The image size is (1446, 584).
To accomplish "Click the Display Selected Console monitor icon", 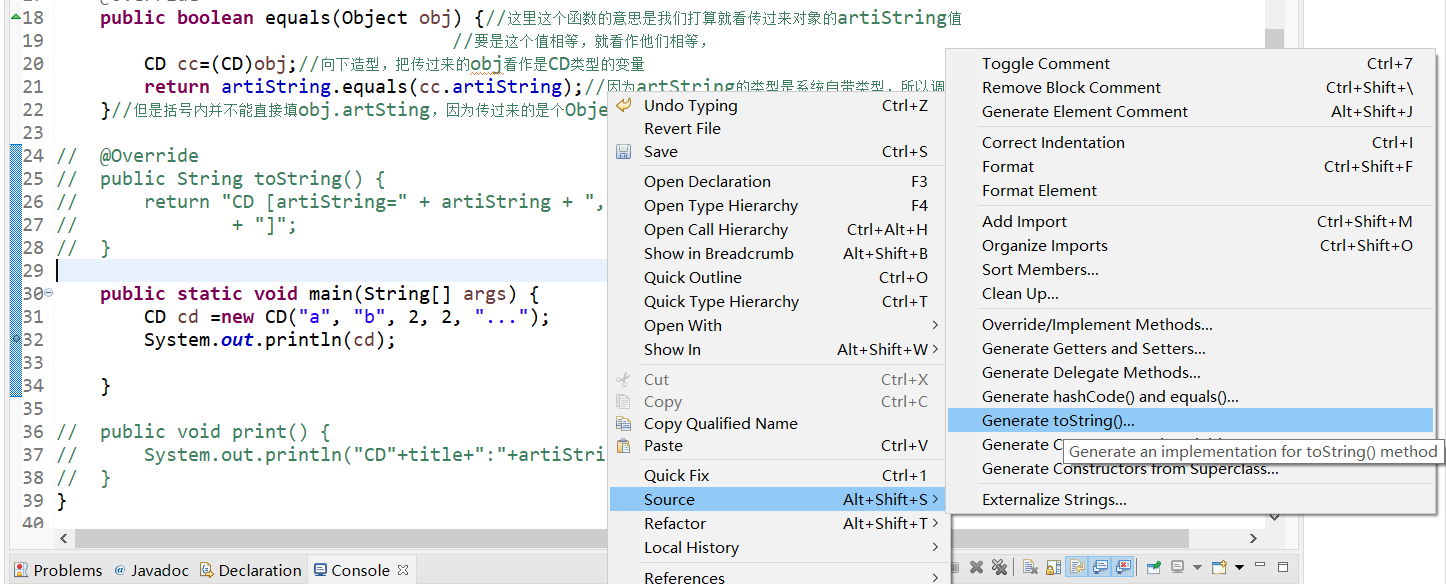I will pos(1177,568).
